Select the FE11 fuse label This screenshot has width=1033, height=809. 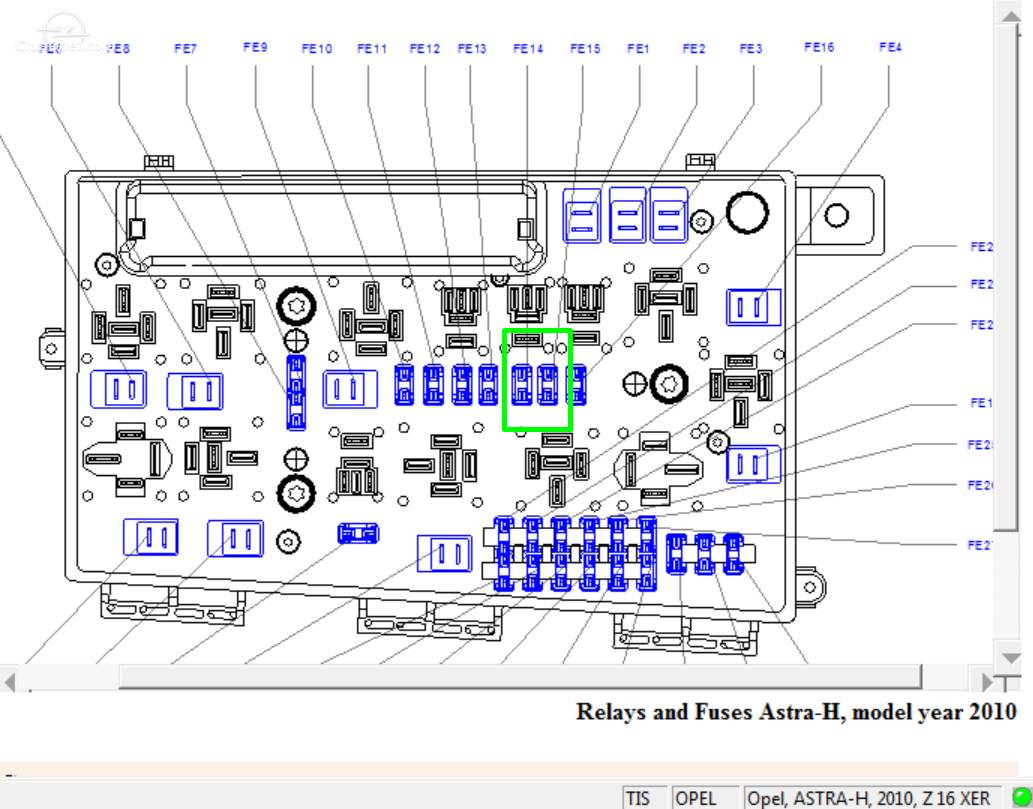(372, 48)
